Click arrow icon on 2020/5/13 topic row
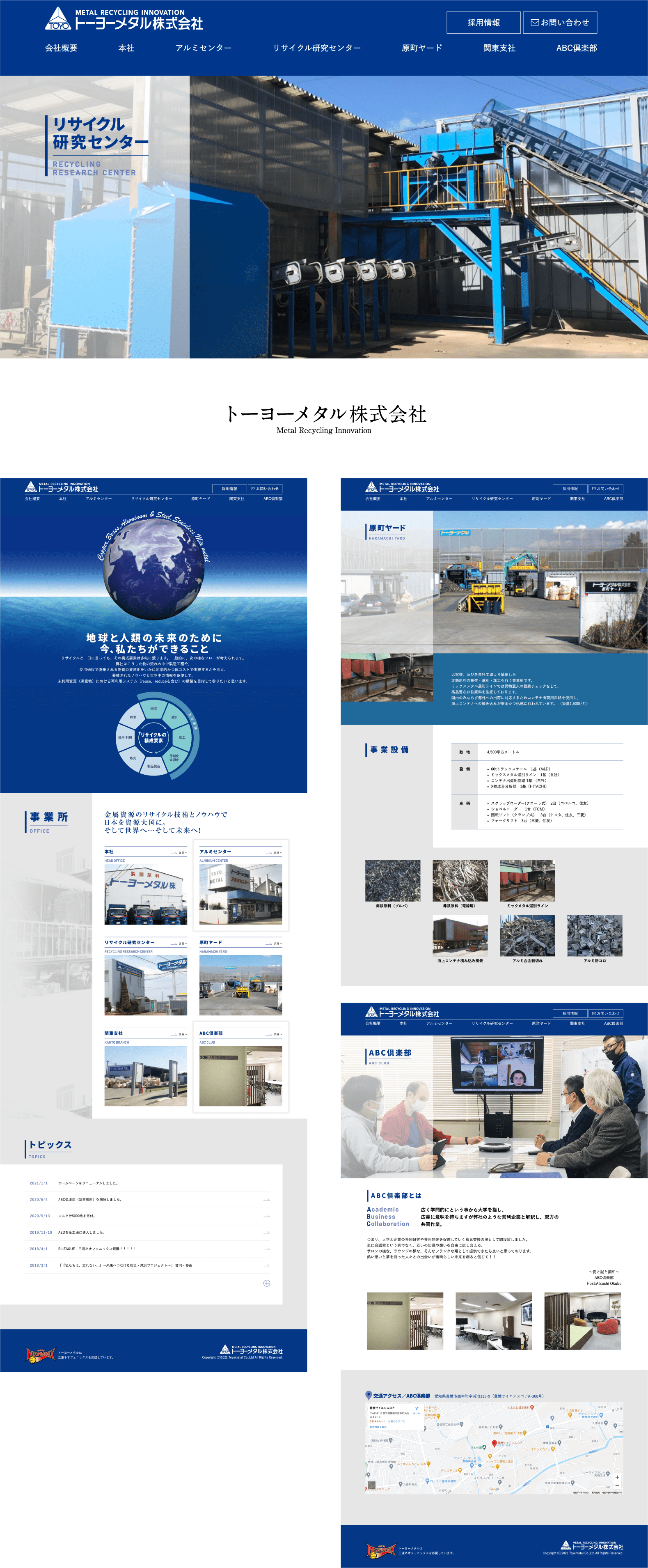 266,1216
